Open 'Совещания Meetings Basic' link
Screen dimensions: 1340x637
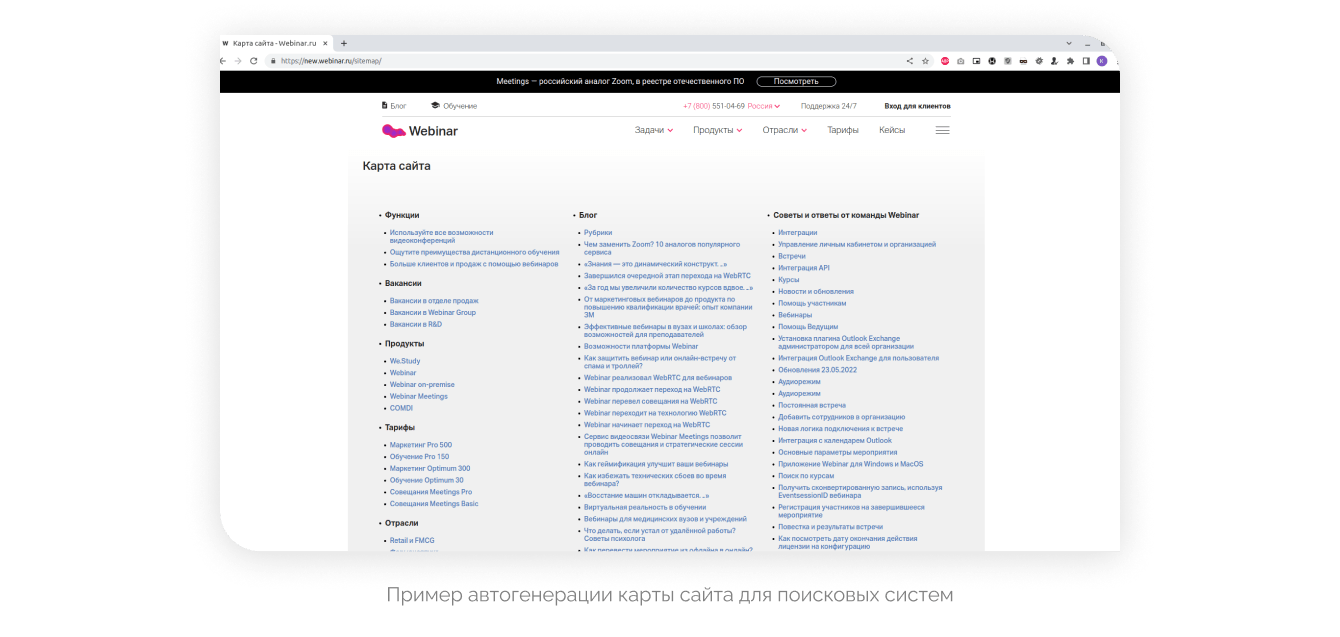434,504
